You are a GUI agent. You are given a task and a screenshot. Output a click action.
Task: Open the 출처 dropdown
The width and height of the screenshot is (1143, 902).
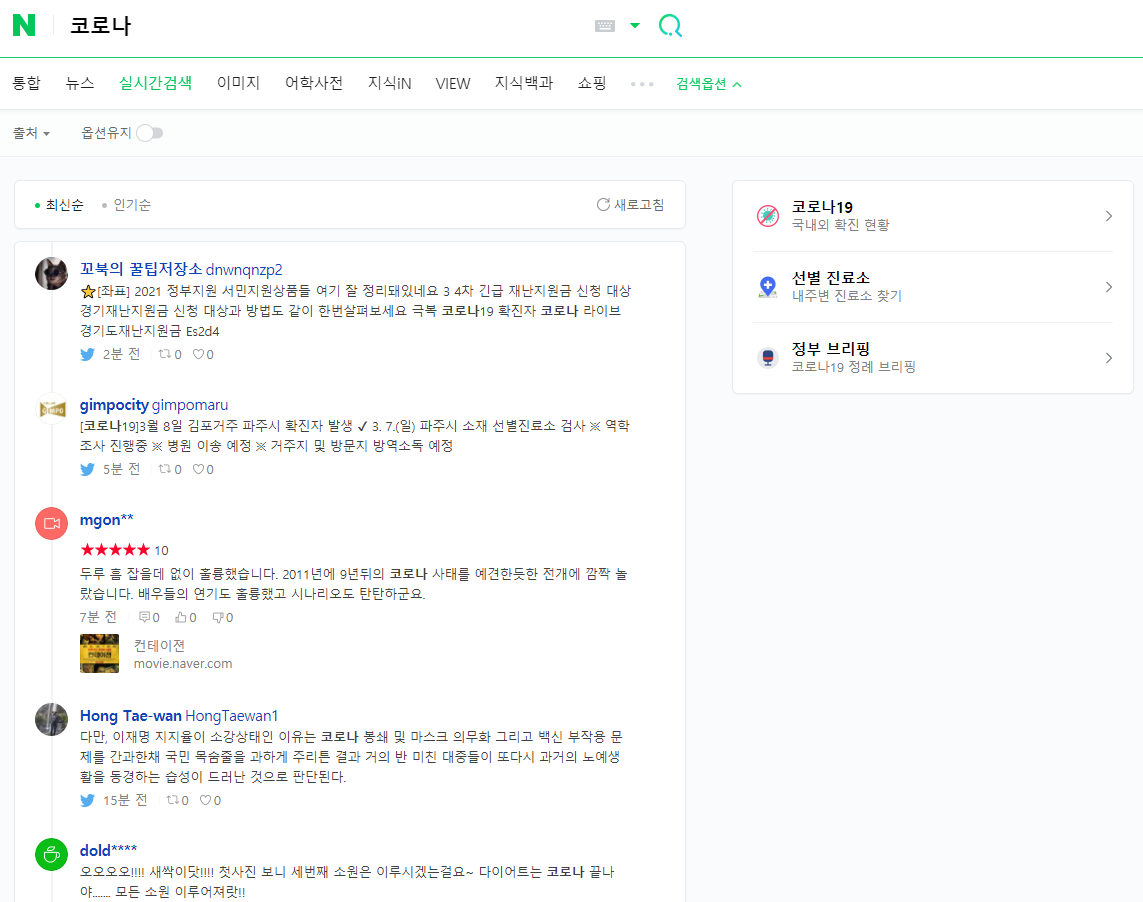(31, 133)
